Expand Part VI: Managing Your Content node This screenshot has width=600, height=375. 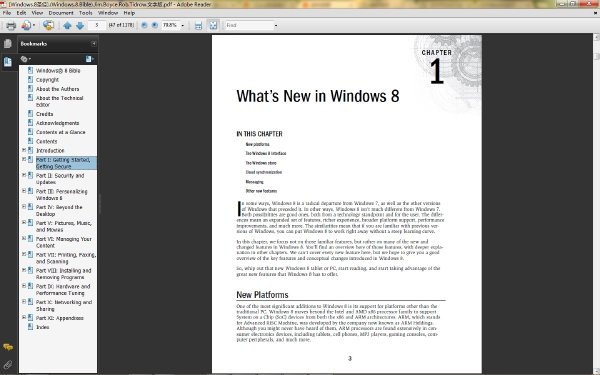[24, 238]
